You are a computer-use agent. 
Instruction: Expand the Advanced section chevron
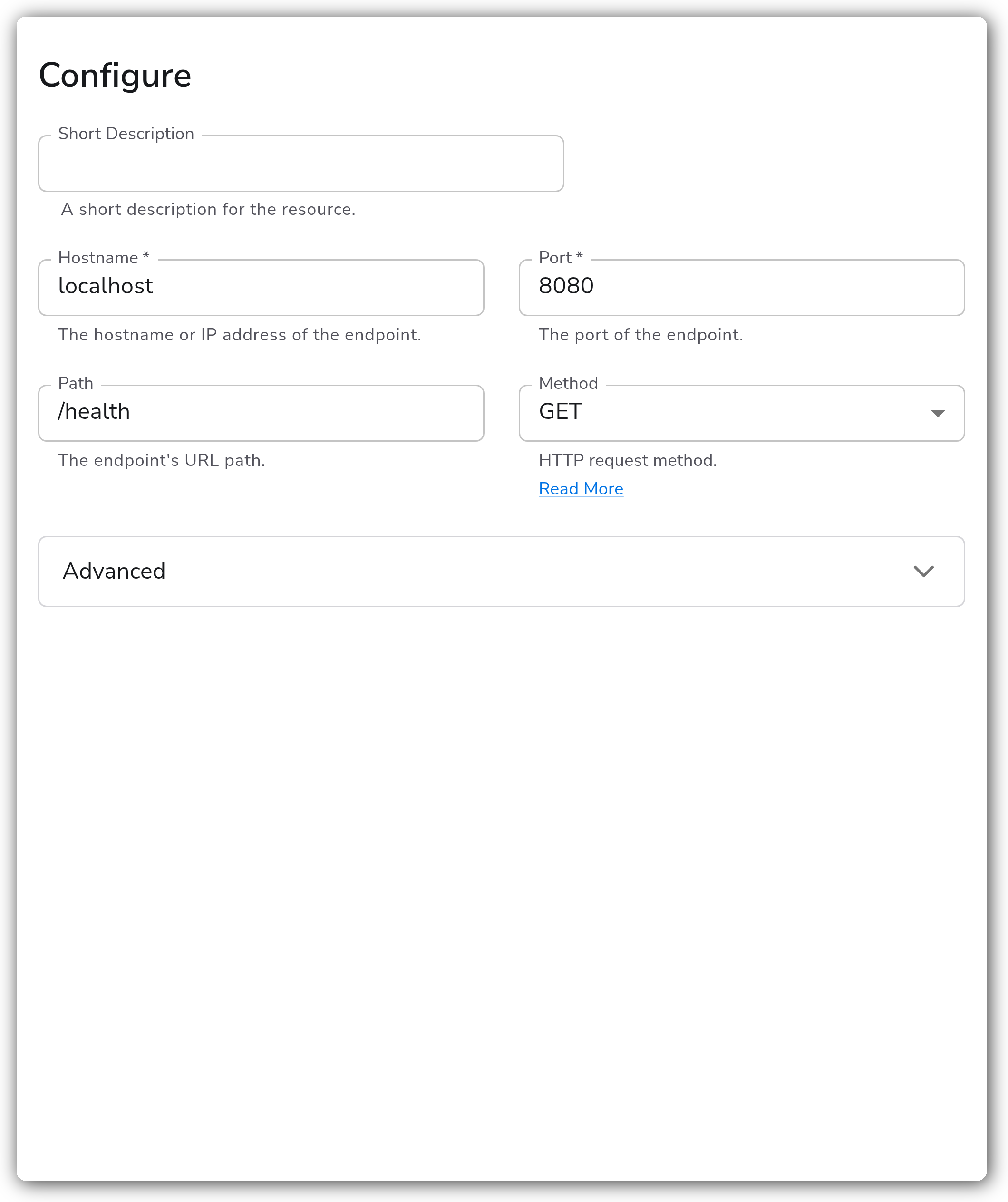(x=923, y=571)
